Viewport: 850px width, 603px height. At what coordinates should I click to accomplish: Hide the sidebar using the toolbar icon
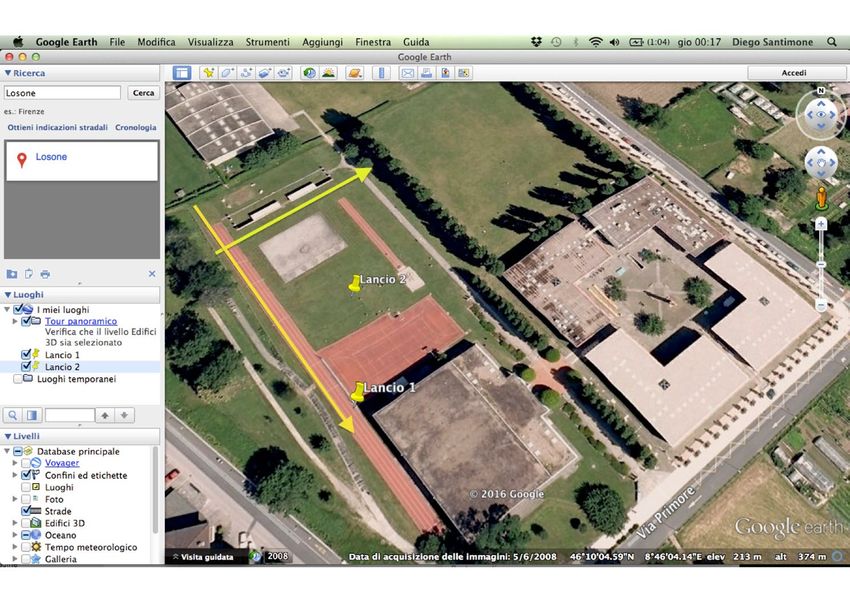click(x=181, y=73)
